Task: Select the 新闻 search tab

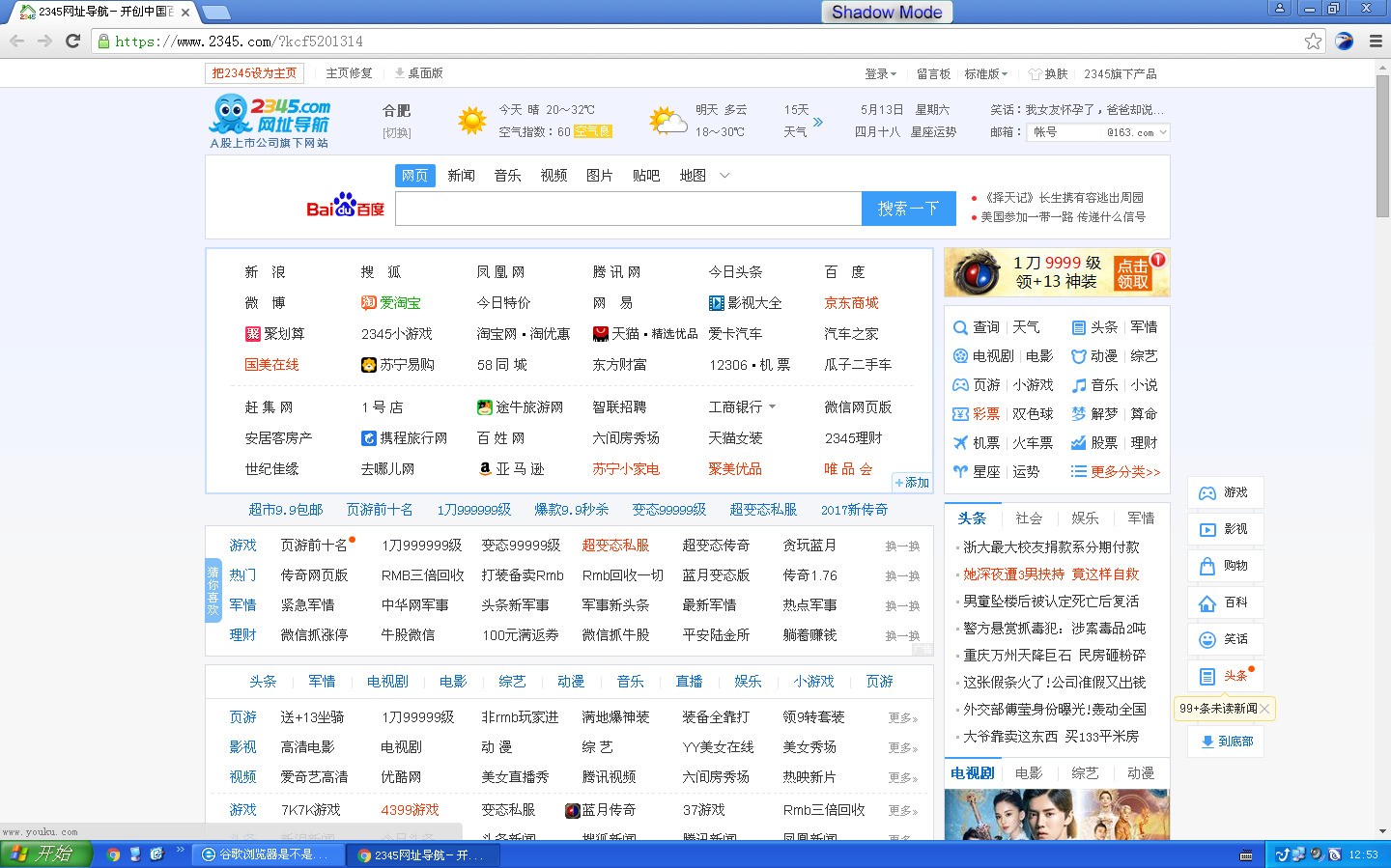Action: (x=461, y=176)
